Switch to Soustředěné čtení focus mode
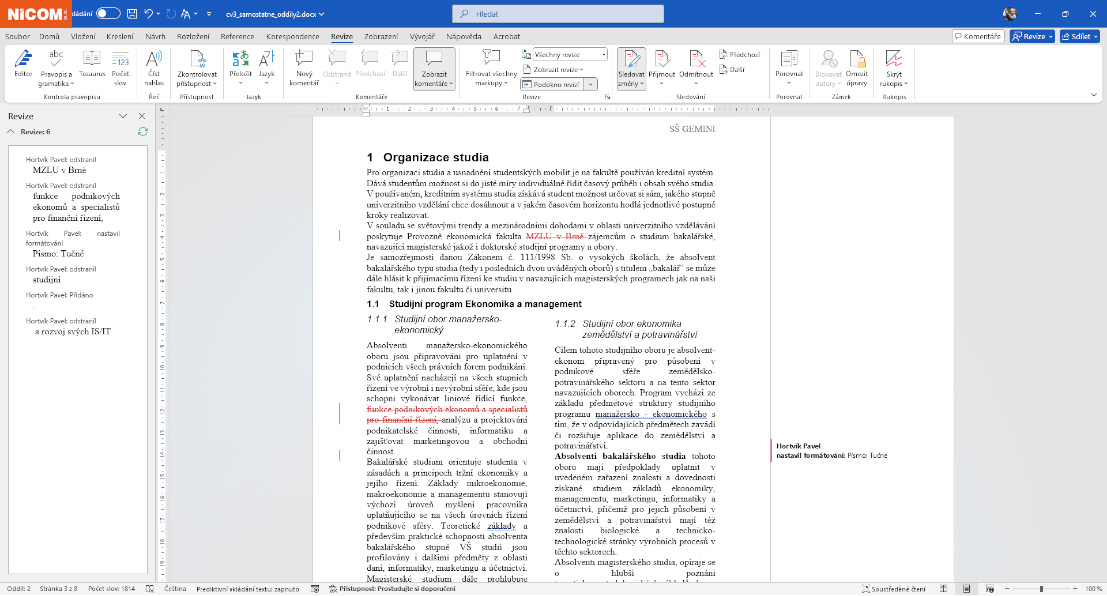Screen dimensions: 1107x596 point(894,589)
